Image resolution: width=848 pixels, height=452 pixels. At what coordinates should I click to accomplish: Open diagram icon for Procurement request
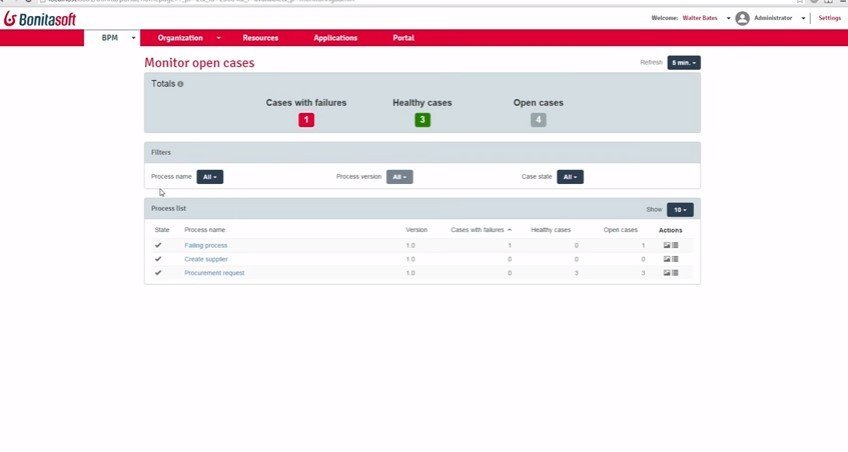pyautogui.click(x=667, y=273)
